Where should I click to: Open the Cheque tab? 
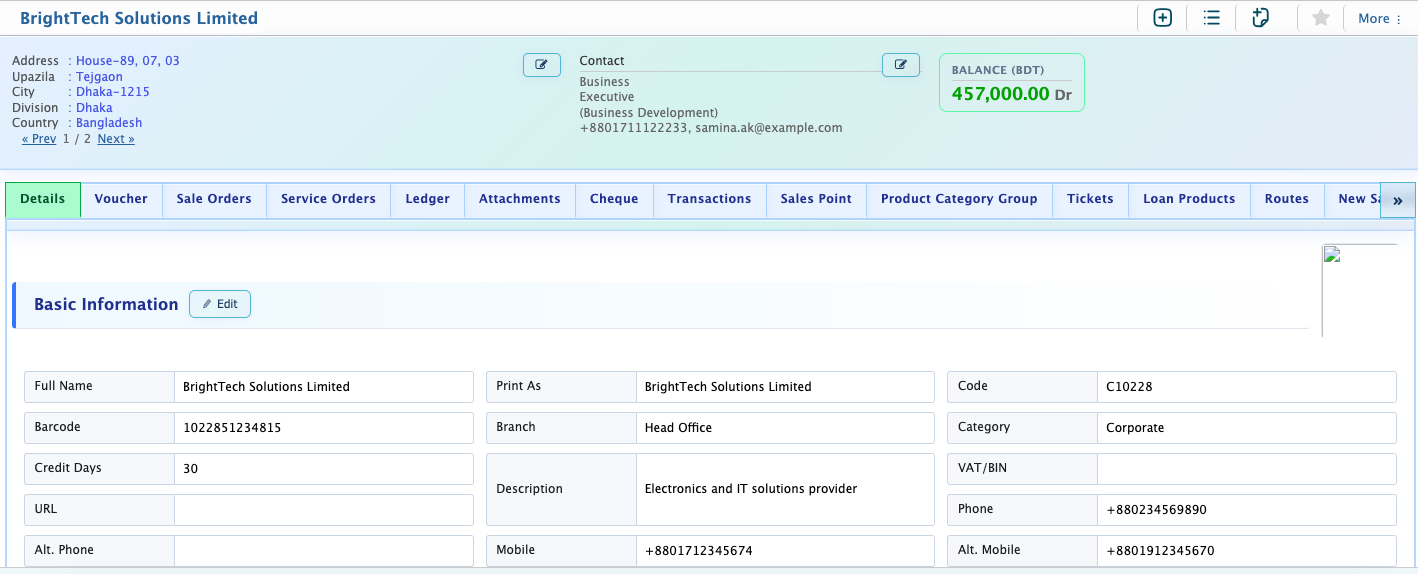(x=614, y=200)
